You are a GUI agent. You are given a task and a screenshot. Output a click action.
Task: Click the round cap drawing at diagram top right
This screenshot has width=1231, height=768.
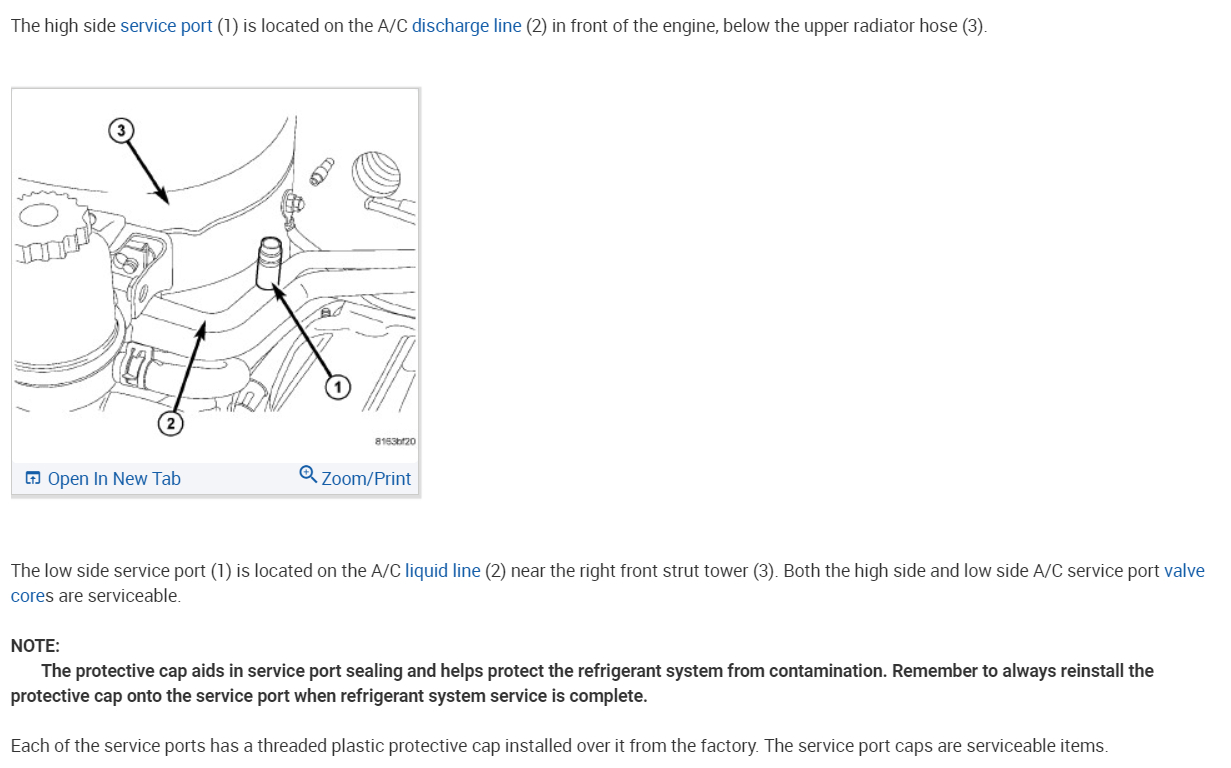coord(375,173)
